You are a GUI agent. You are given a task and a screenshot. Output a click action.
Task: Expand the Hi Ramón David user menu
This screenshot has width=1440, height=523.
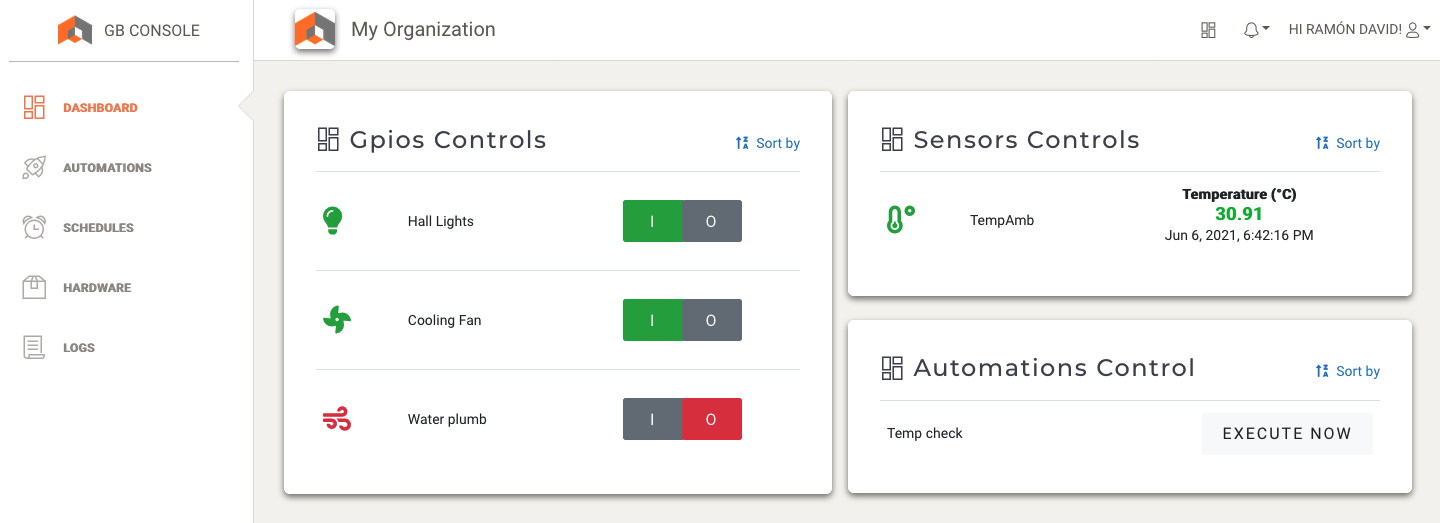click(1359, 30)
